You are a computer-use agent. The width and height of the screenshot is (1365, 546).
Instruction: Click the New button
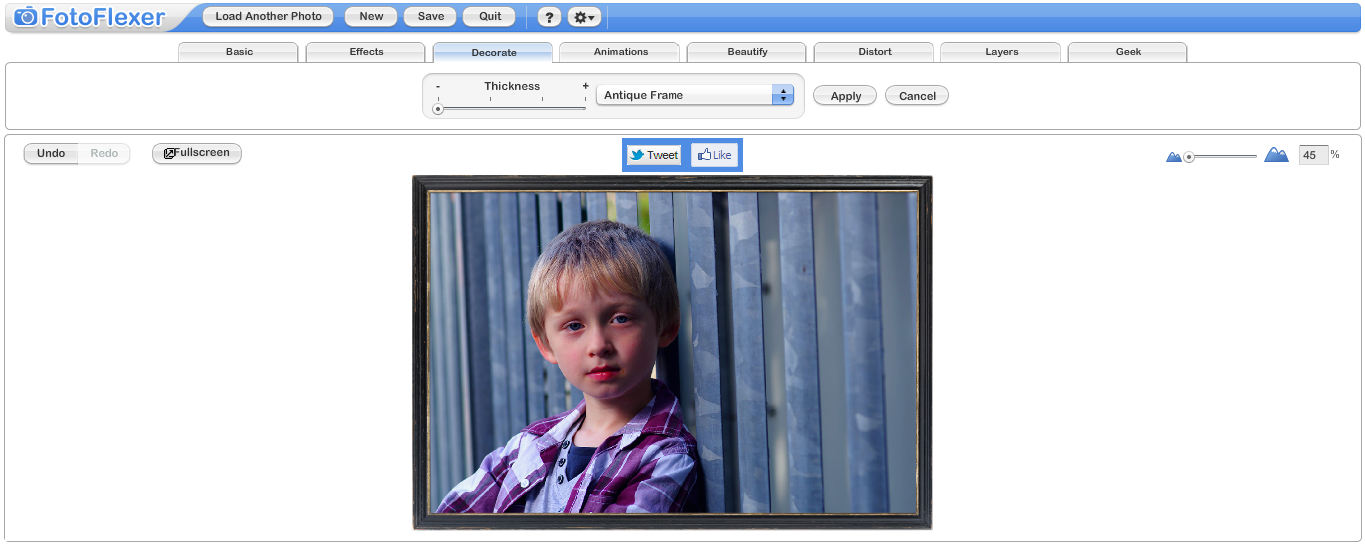(x=371, y=17)
